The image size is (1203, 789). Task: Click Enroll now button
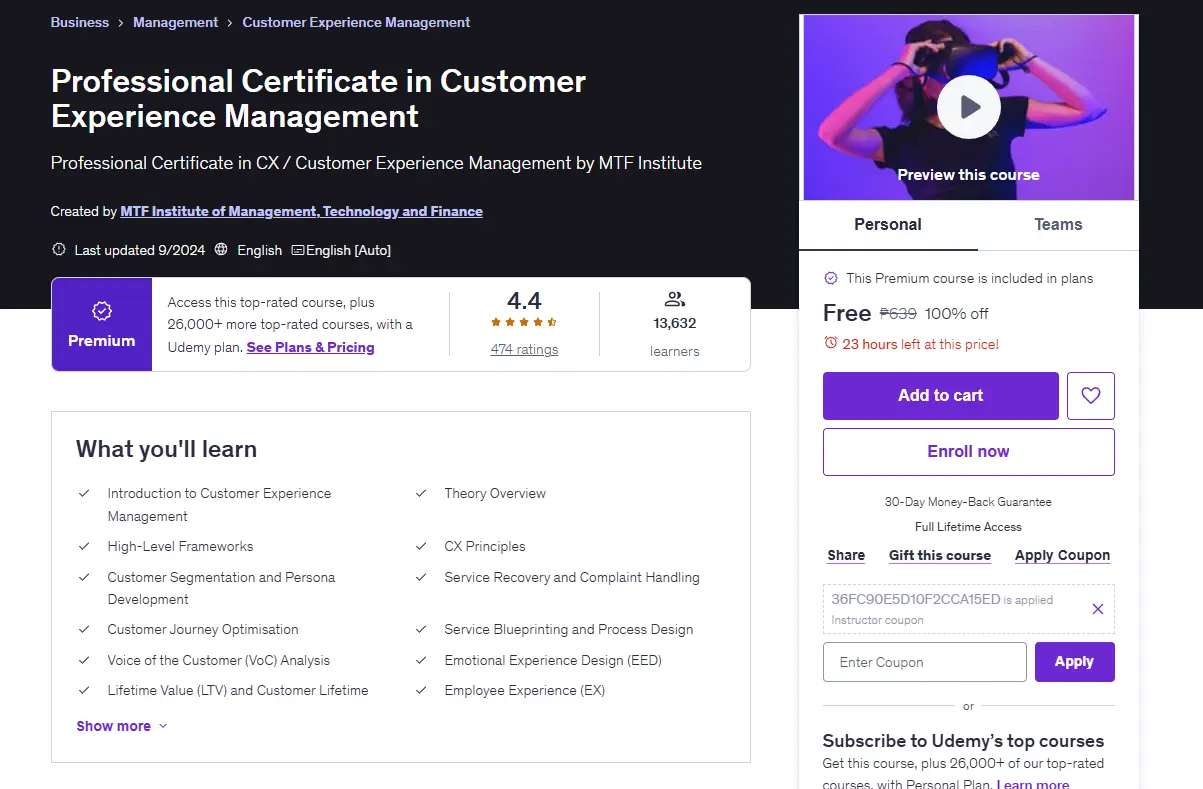[968, 452]
